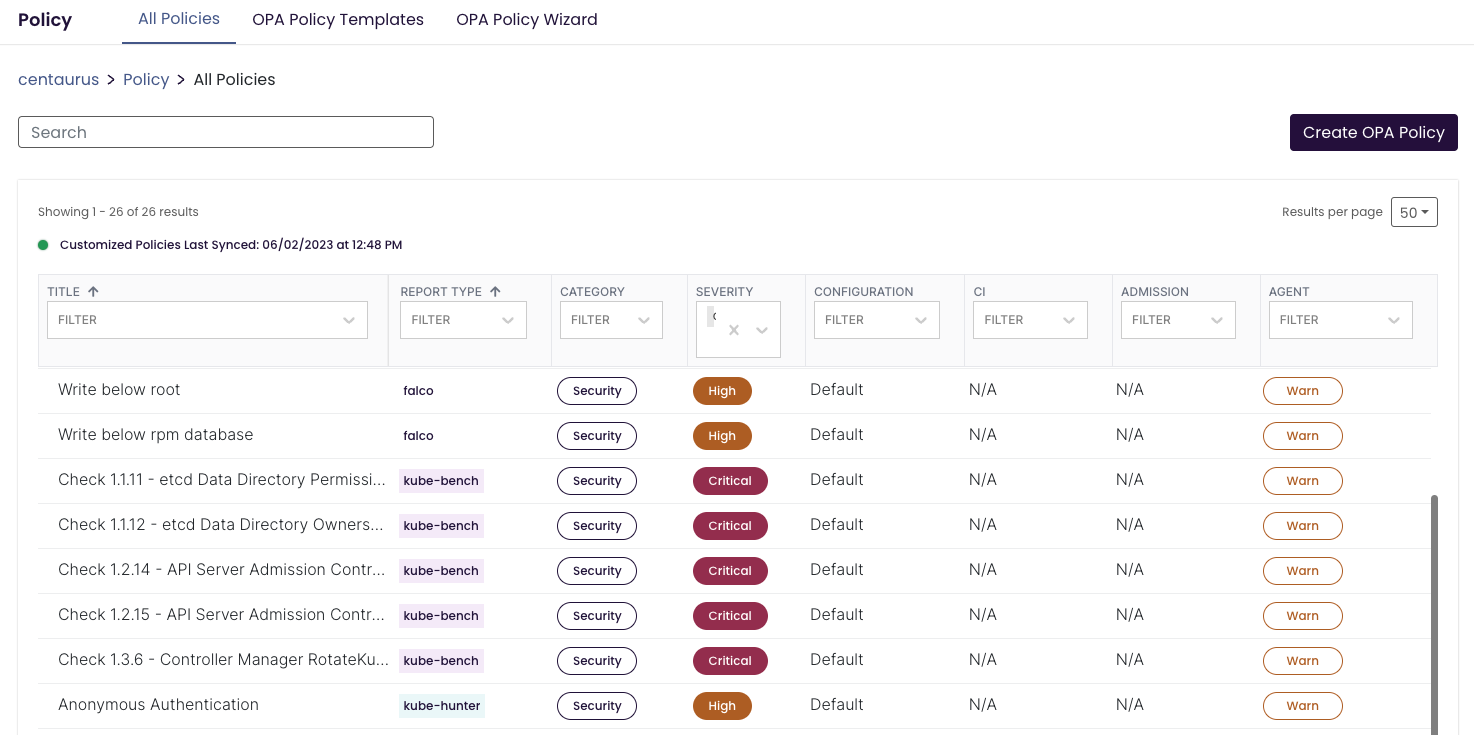This screenshot has width=1474, height=735.
Task: Navigate to the centaurus breadcrumb link
Action: (x=58, y=79)
